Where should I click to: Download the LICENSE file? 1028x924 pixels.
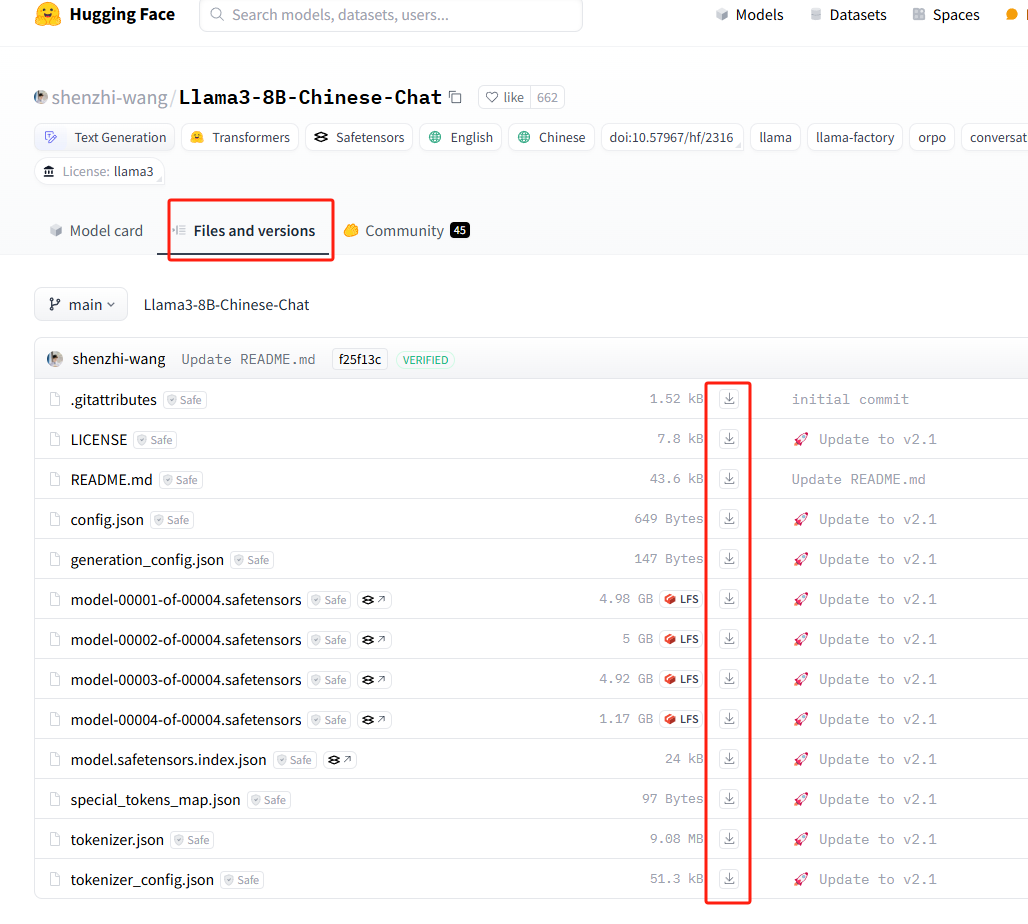729,439
